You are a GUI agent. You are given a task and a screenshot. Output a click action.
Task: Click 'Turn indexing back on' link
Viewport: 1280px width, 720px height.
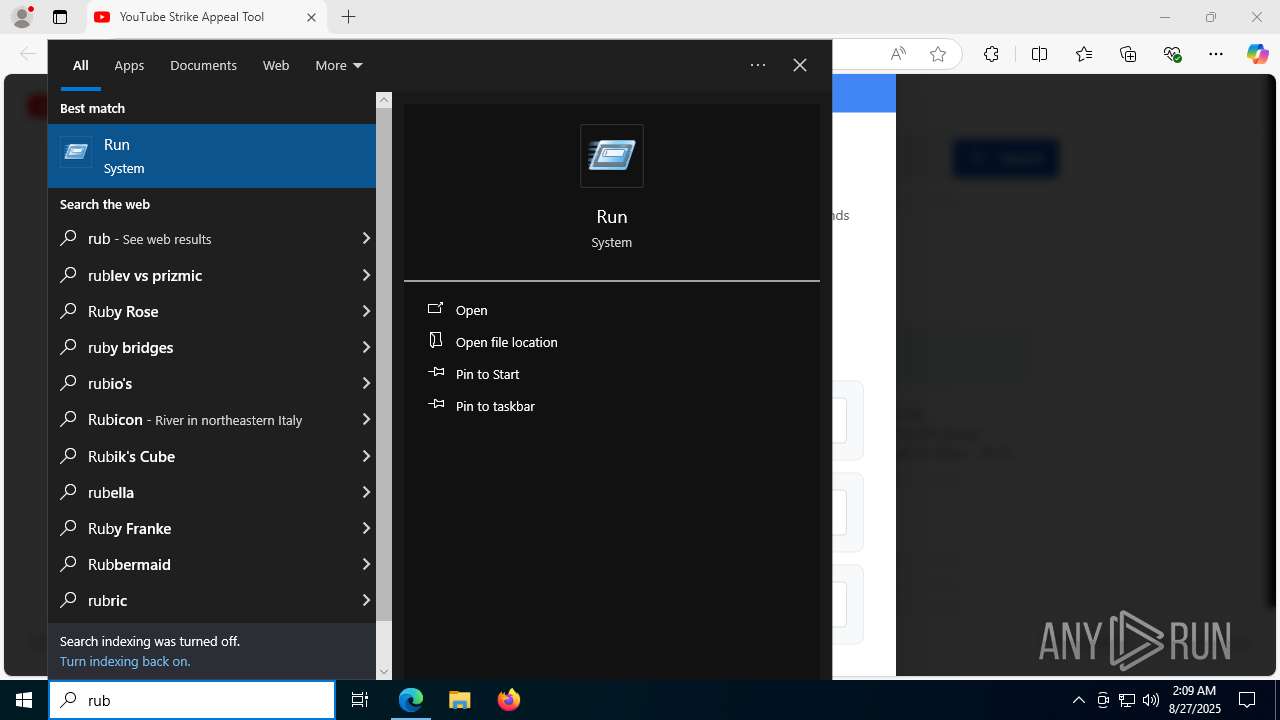[125, 661]
